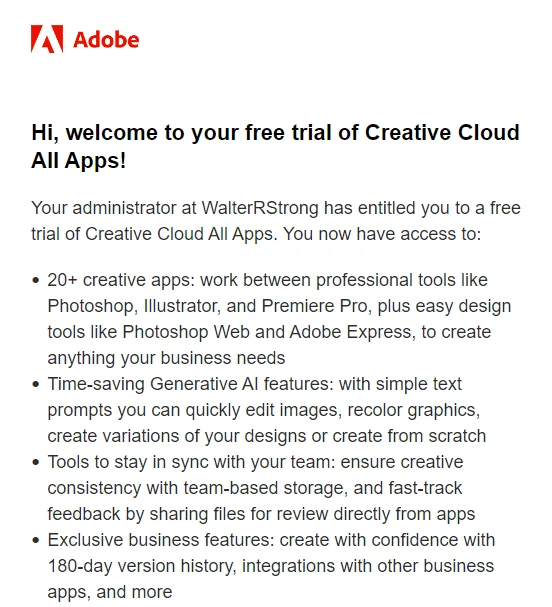Screen dimensions: 552x607
Task: Click the welcome heading about free trial
Action: tap(275, 146)
